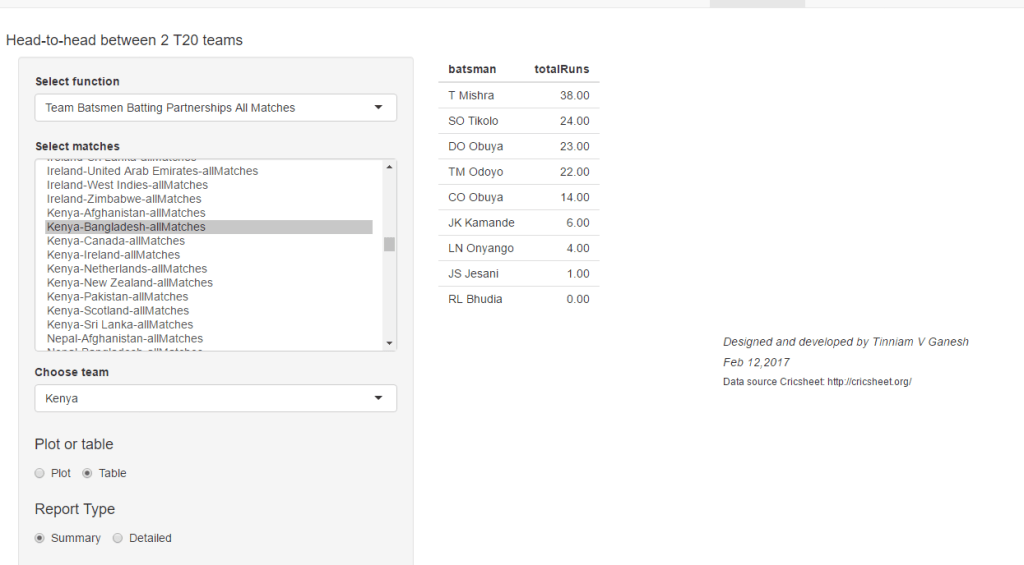Choose Kenya-Scotland-allMatches in the list
Screen dimensions: 1024x565
[119, 311]
